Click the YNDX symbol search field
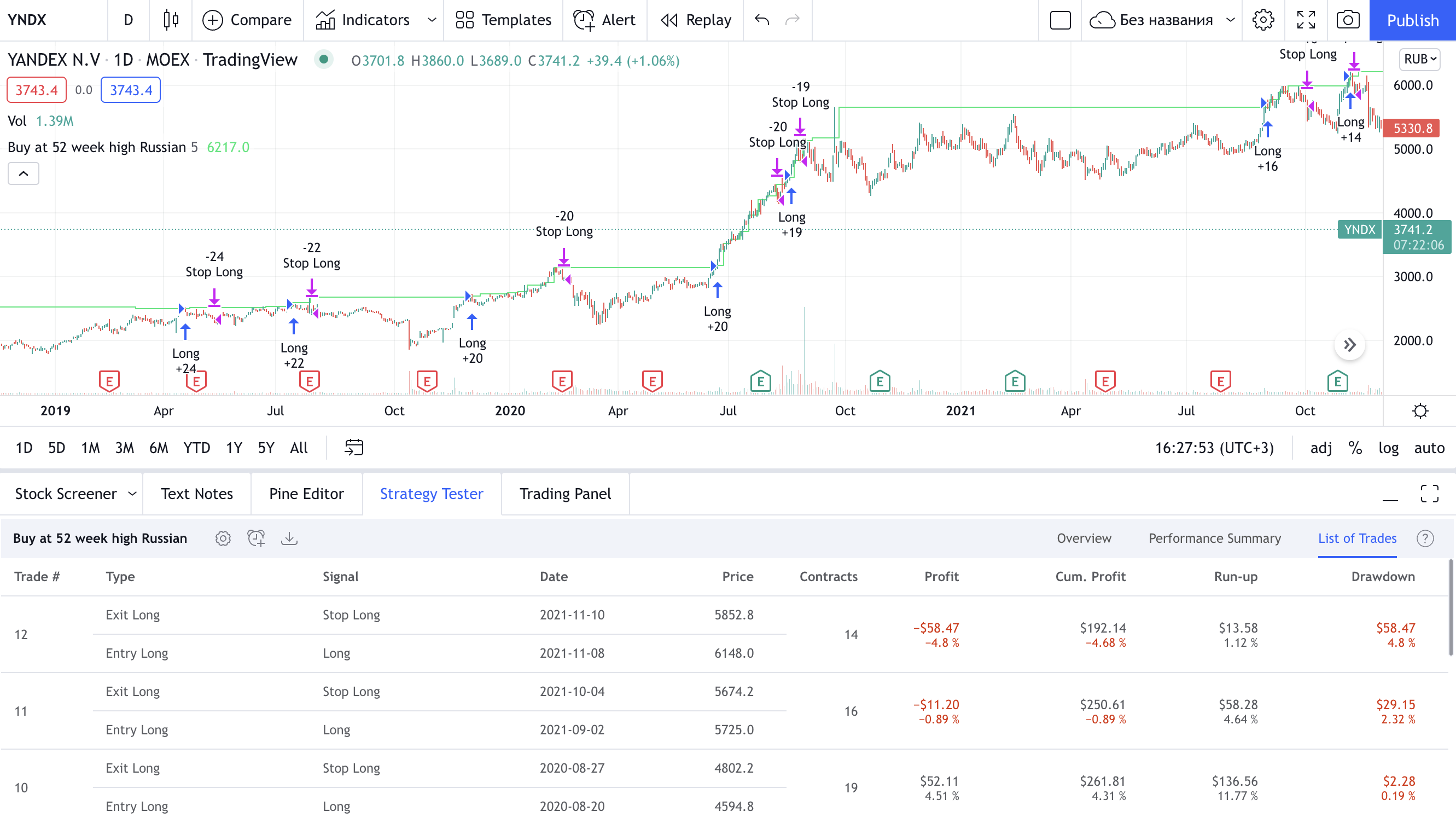Screen dimensions: 1456x823 point(54,20)
